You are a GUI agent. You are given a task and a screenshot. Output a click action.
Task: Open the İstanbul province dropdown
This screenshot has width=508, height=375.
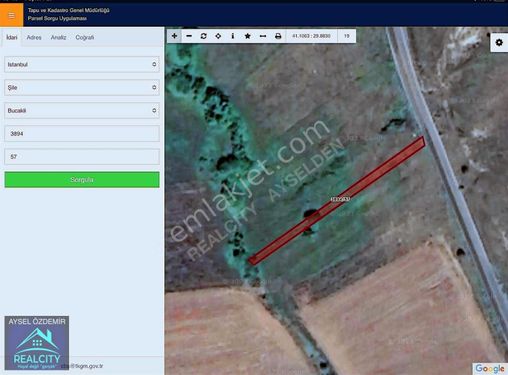coord(82,64)
